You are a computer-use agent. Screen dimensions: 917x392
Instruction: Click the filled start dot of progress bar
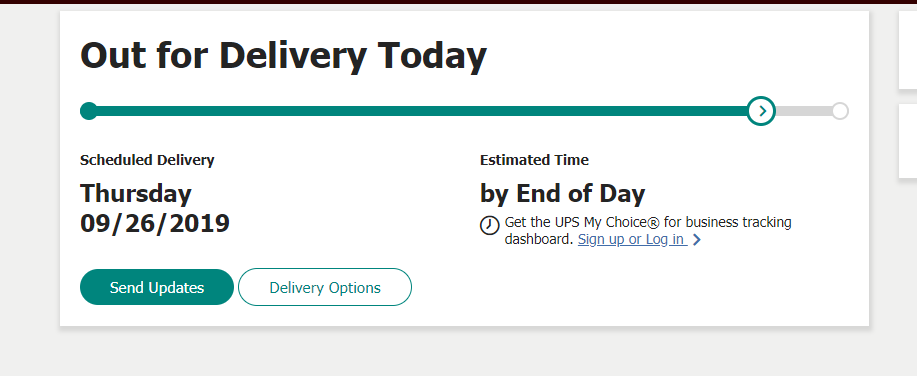(x=89, y=111)
